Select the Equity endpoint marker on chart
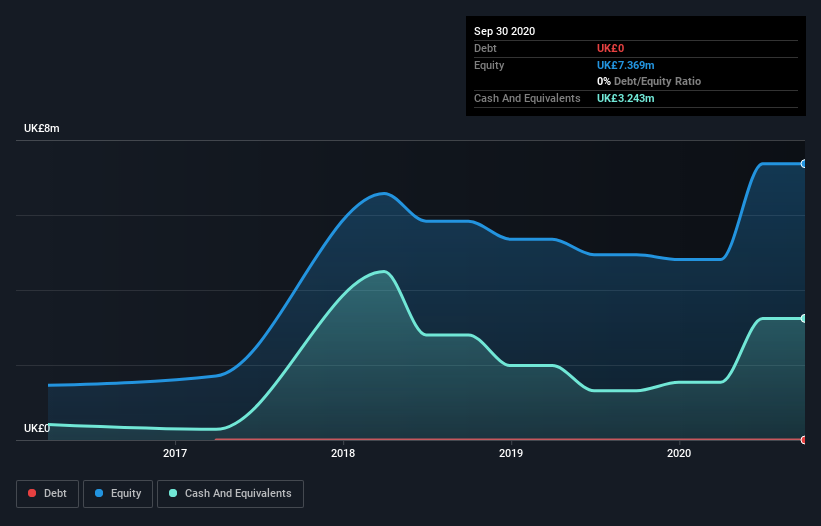Image resolution: width=821 pixels, height=526 pixels. pyautogui.click(x=804, y=164)
